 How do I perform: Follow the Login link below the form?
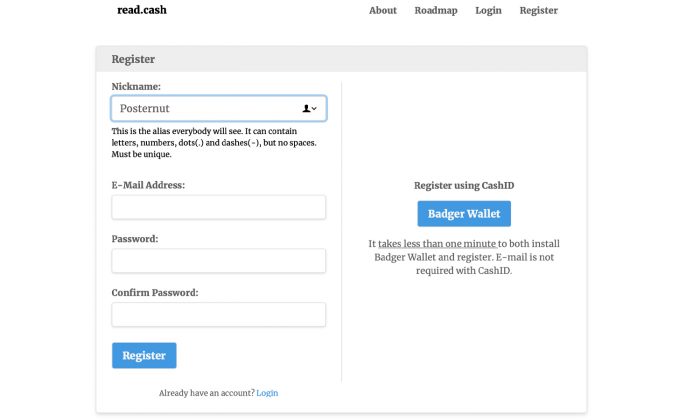click(x=267, y=393)
